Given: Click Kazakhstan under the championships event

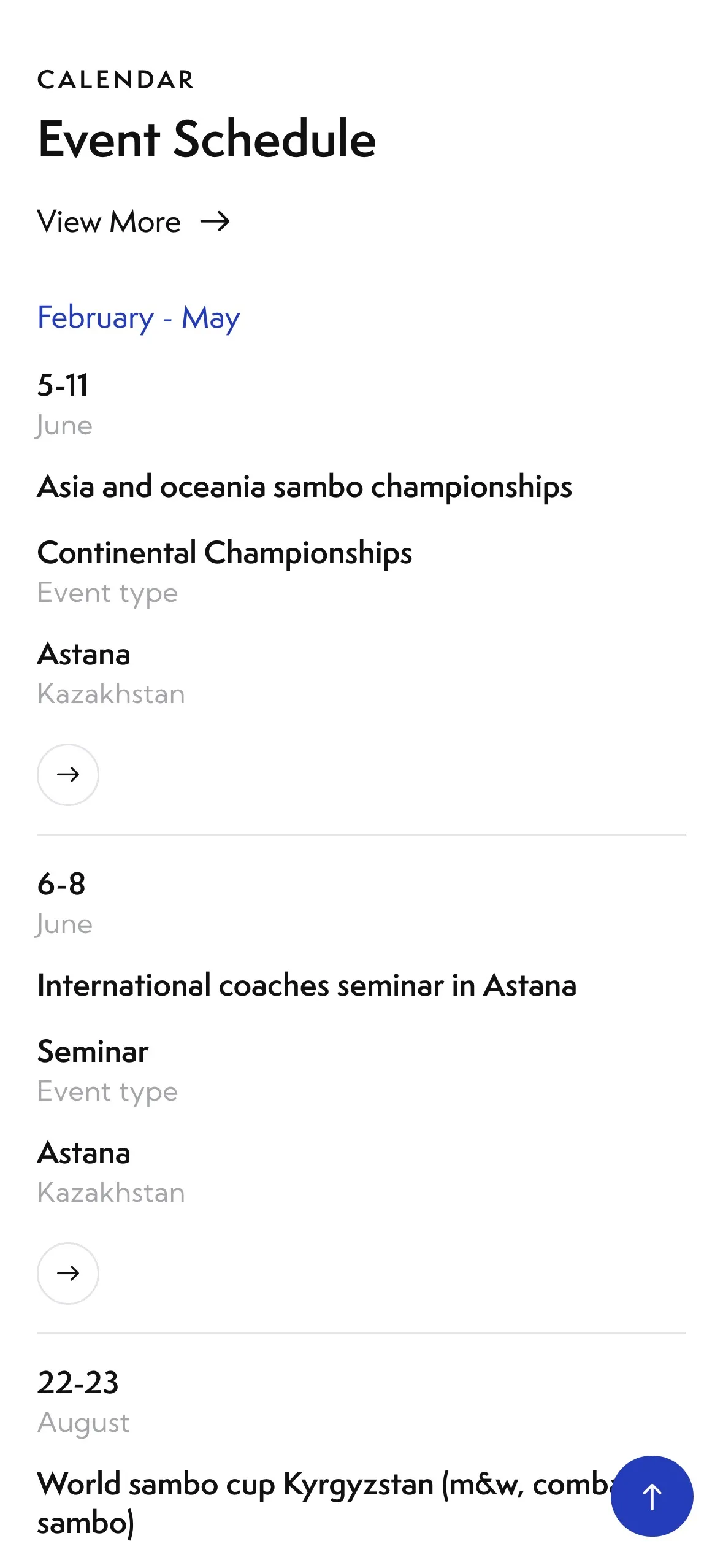Looking at the screenshot, I should point(110,694).
